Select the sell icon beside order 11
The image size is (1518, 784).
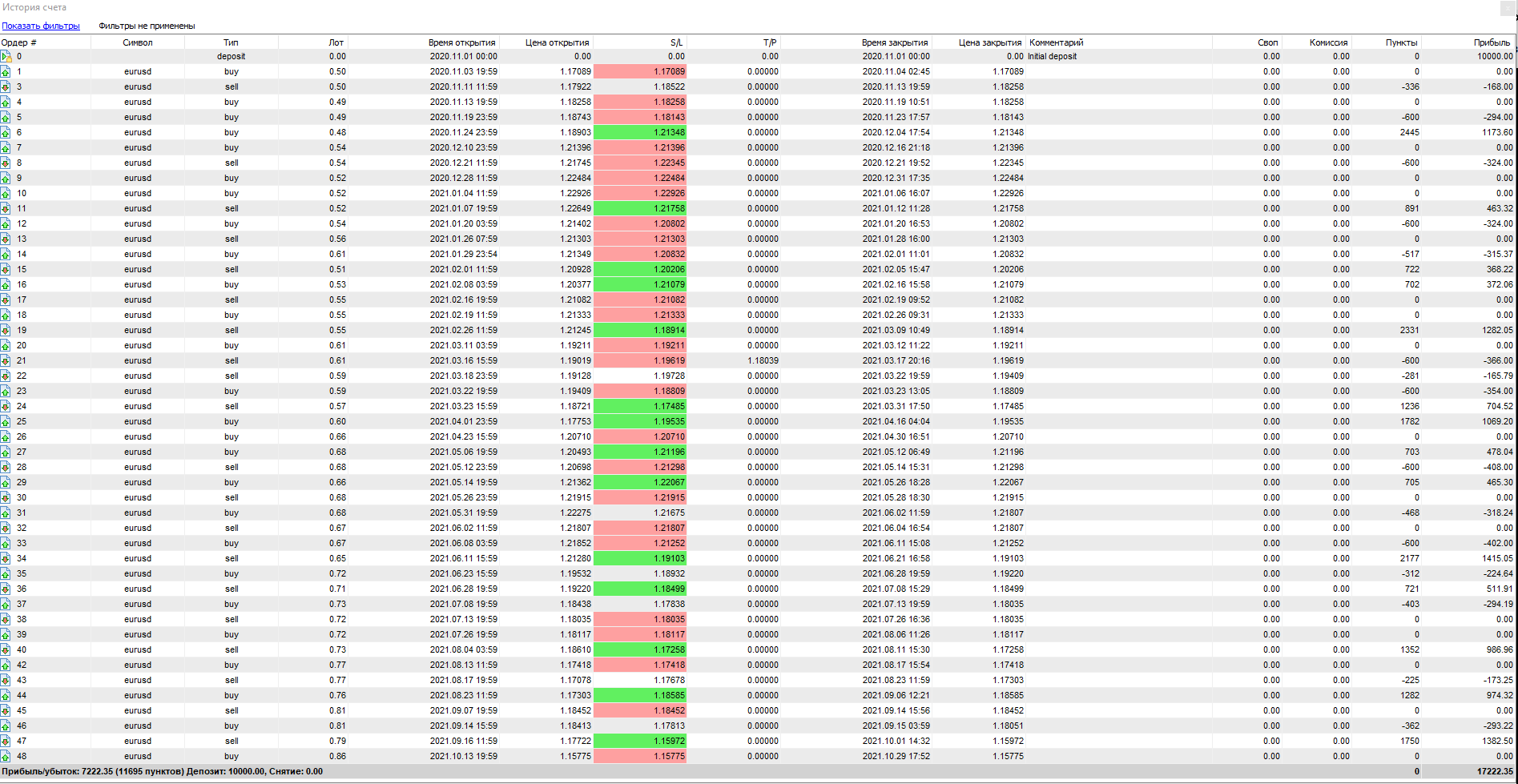tap(6, 209)
